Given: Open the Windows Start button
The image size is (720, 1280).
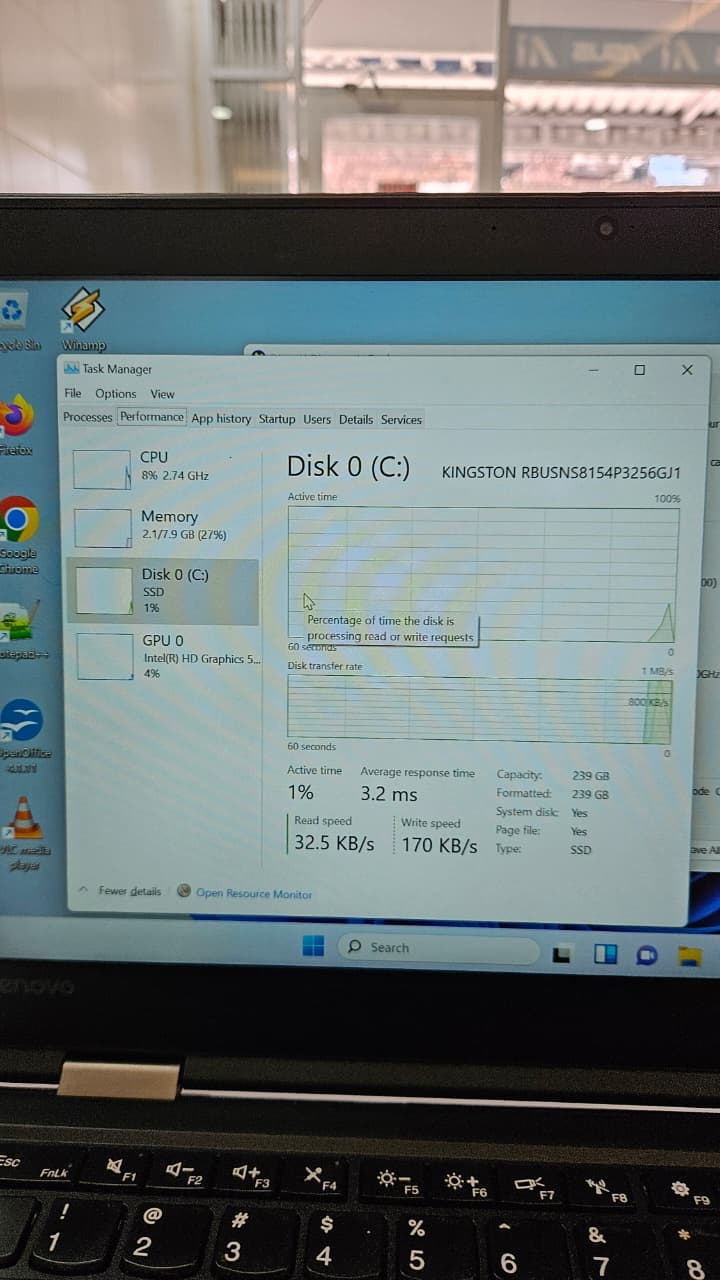Looking at the screenshot, I should 313,946.
